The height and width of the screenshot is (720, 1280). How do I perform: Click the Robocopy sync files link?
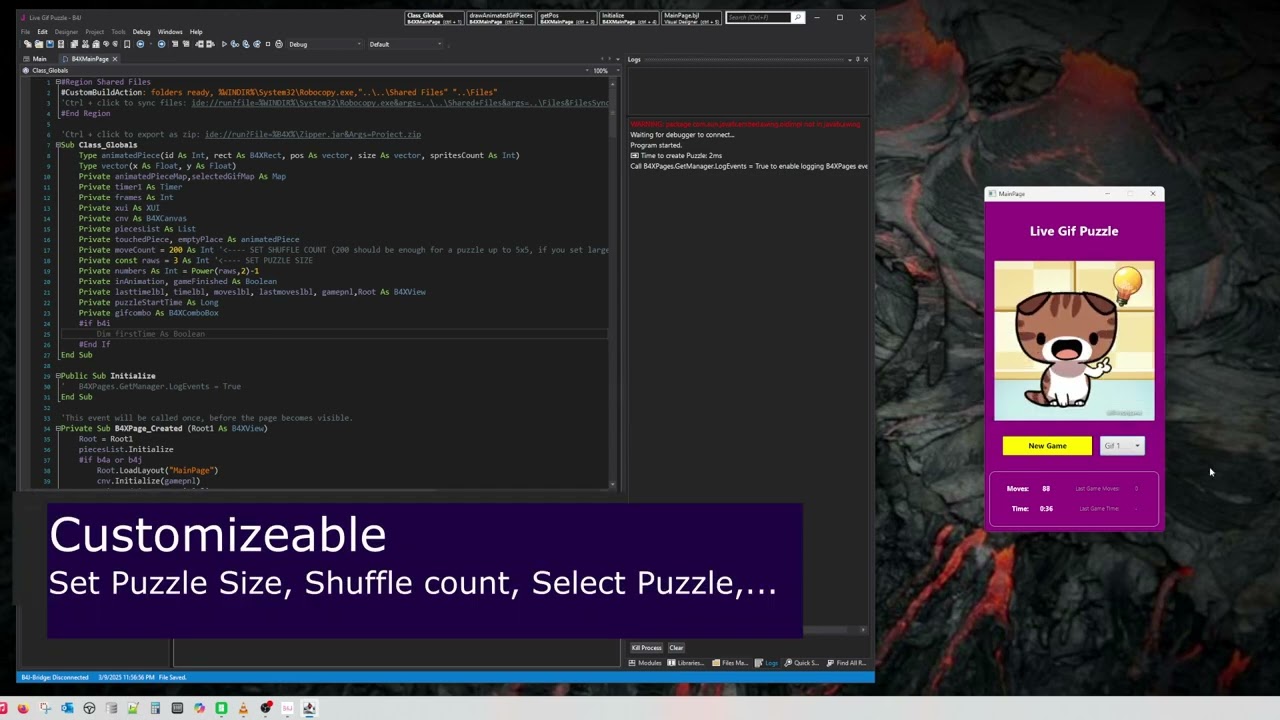pos(399,103)
